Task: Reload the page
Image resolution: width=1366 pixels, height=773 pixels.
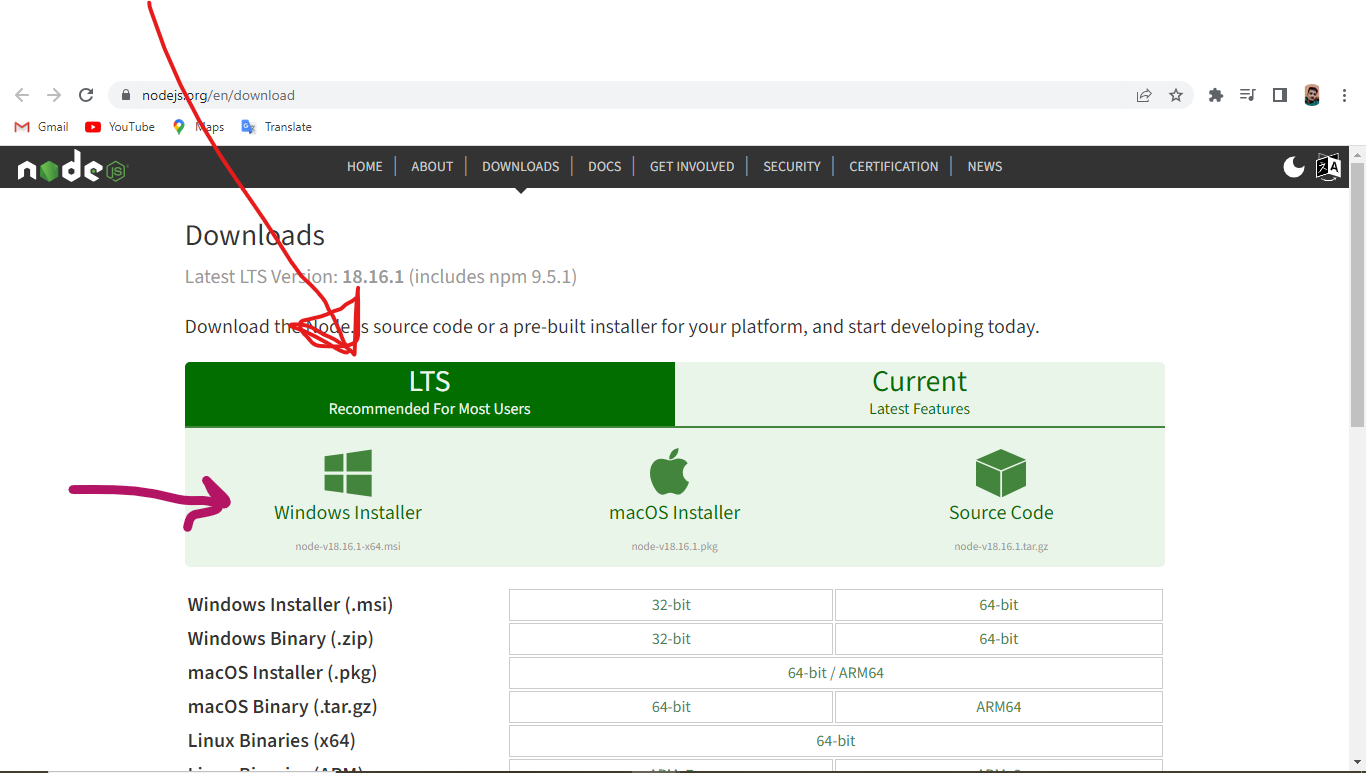Action: pyautogui.click(x=86, y=95)
